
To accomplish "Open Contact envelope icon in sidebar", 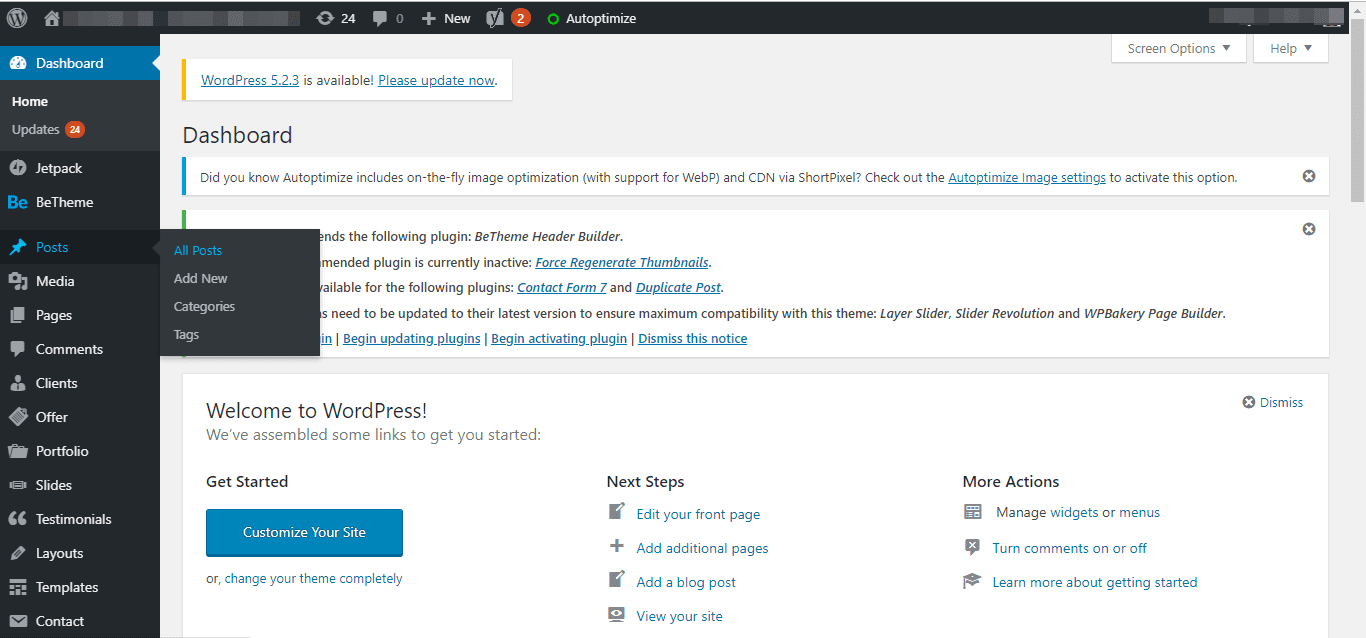I will click(17, 621).
